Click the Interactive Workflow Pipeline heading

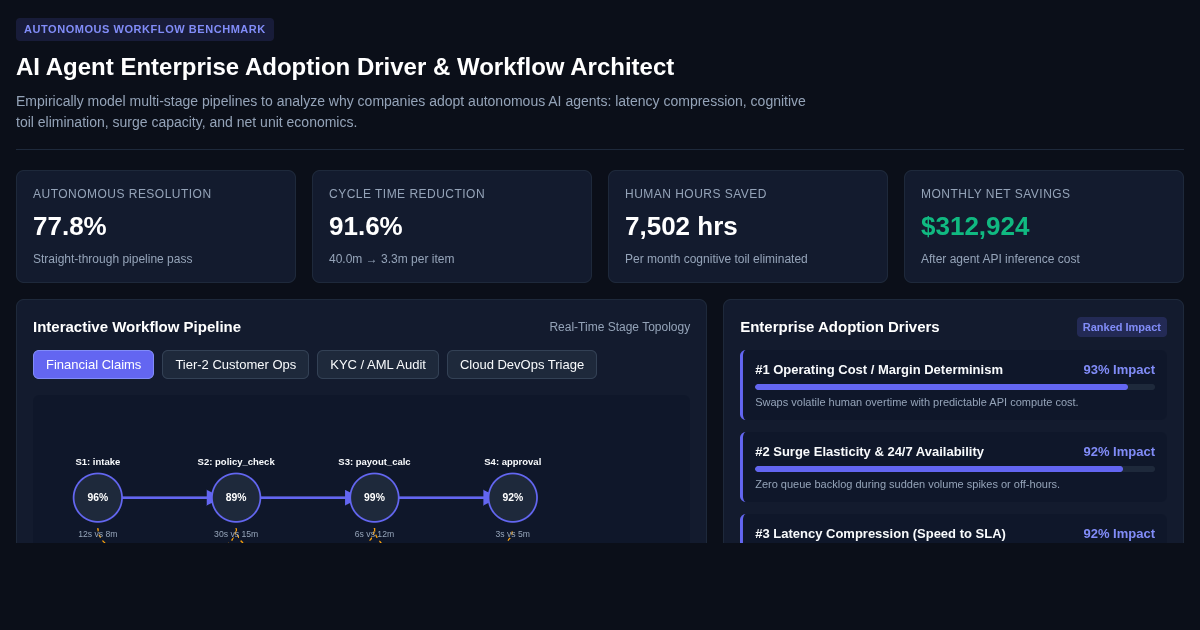[x=137, y=327]
